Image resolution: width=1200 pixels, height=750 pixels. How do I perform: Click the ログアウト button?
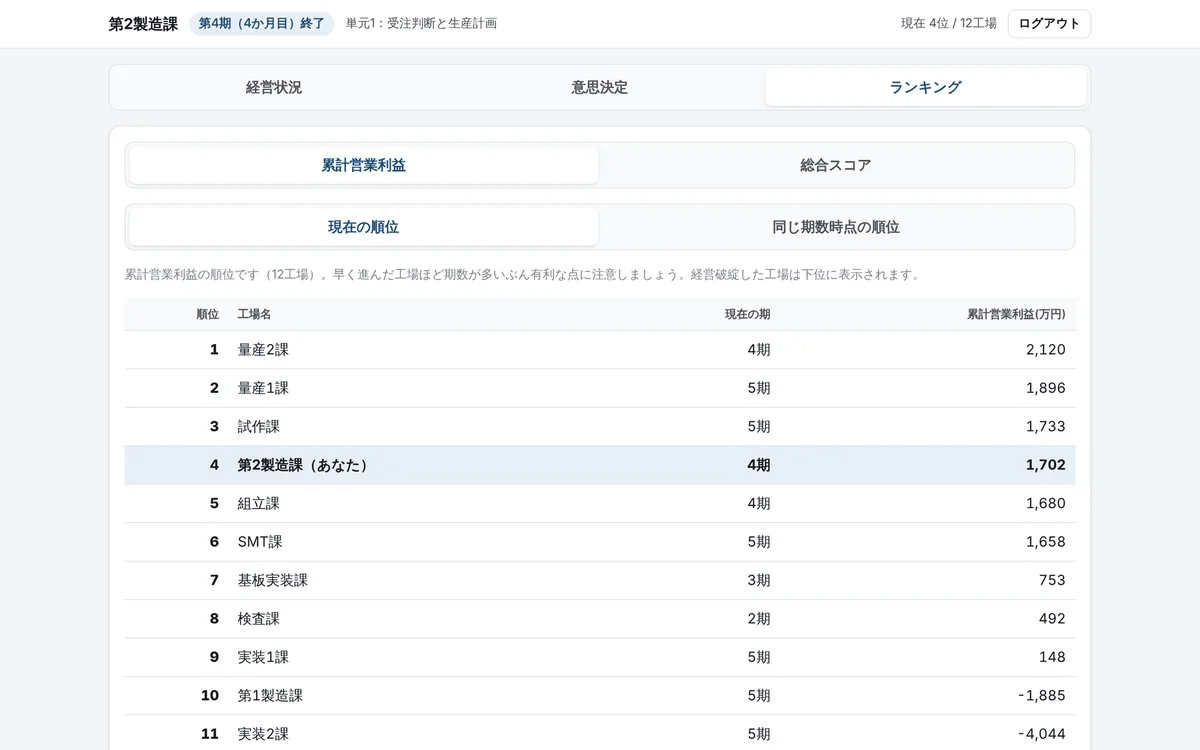pos(1049,24)
